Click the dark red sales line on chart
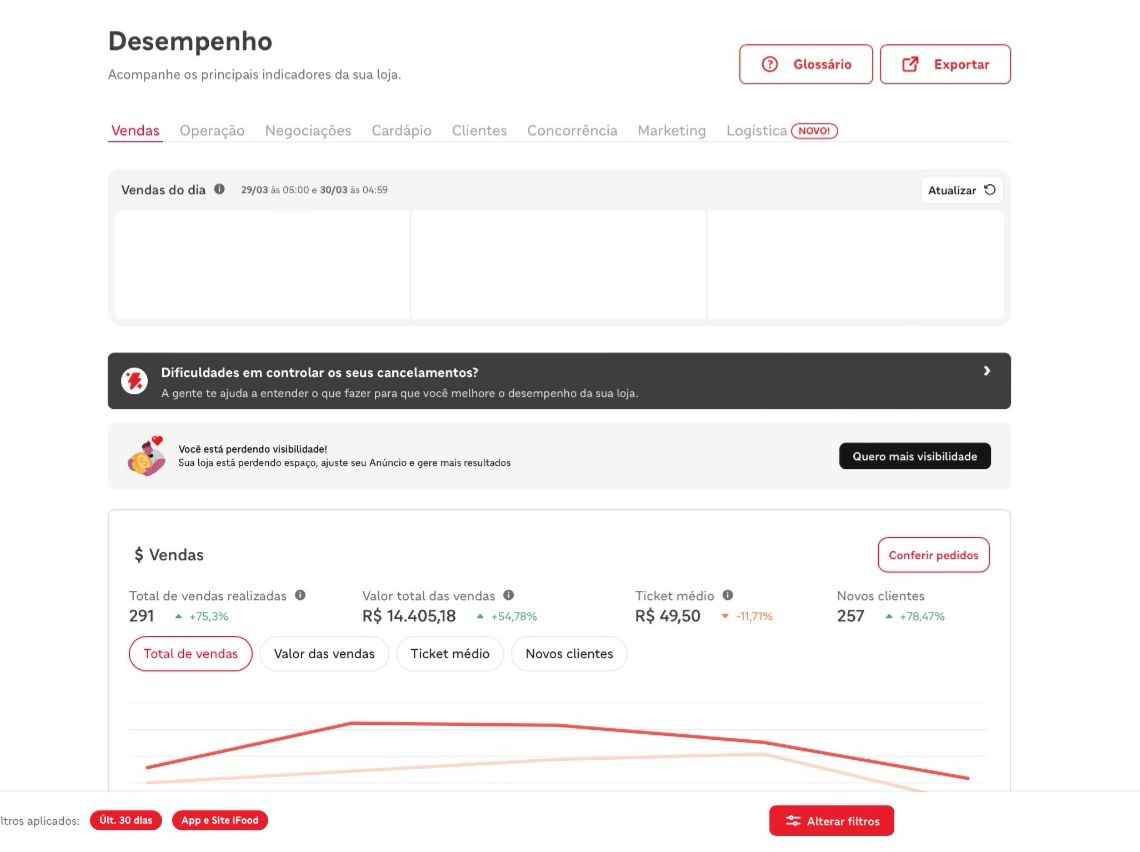 pyautogui.click(x=454, y=724)
